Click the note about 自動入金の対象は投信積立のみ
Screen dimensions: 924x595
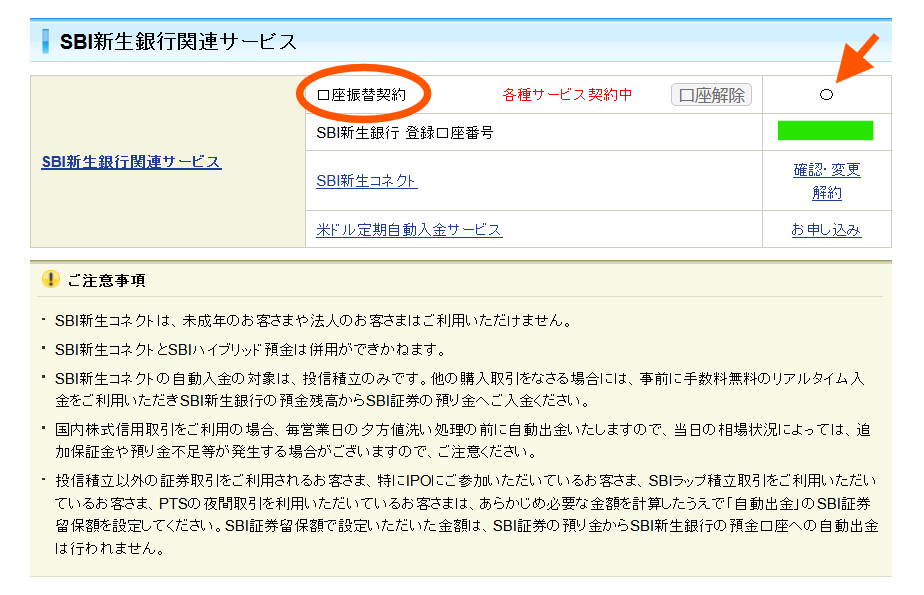460,389
